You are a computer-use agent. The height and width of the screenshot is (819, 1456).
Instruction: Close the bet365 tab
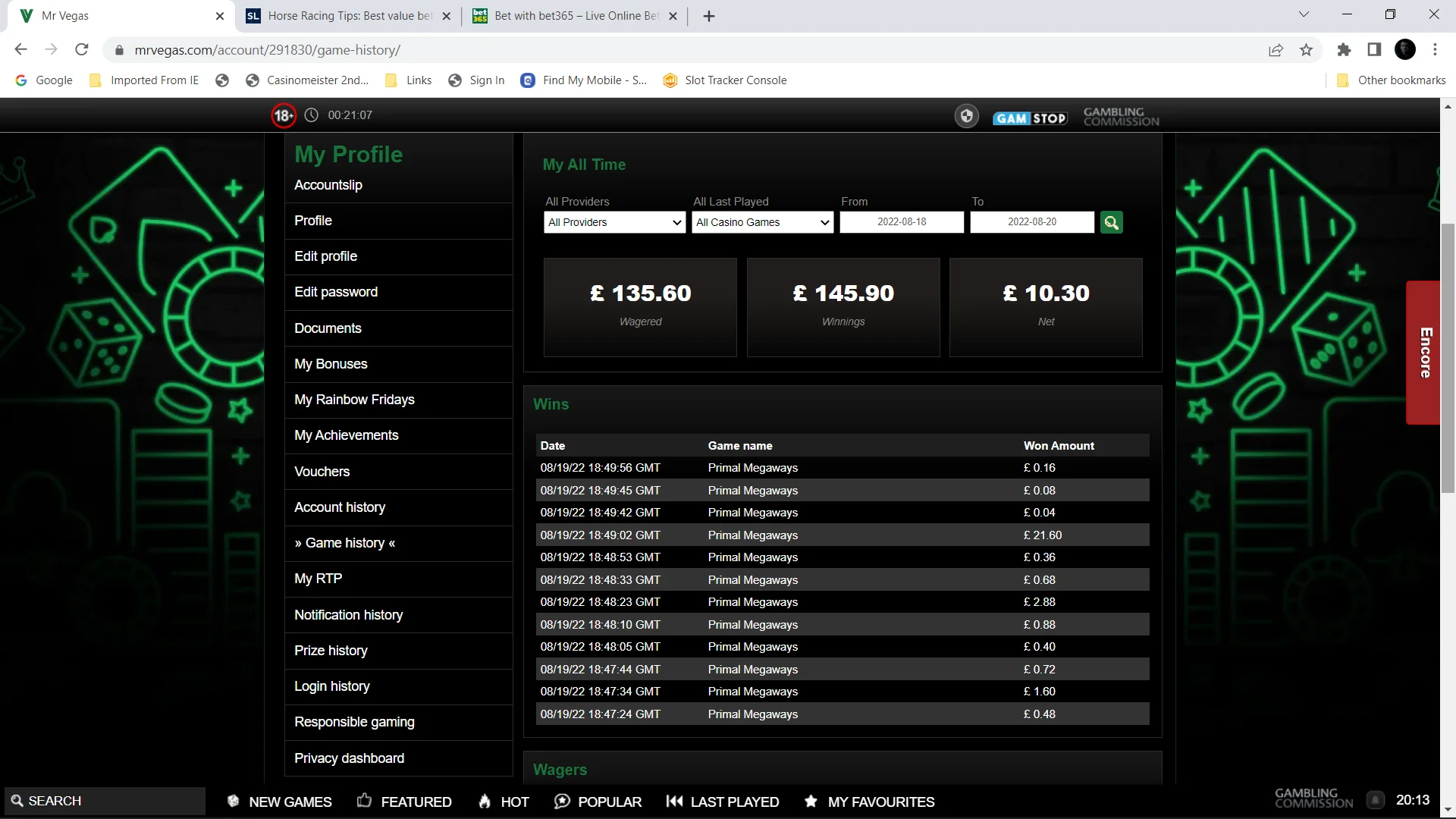[x=673, y=16]
